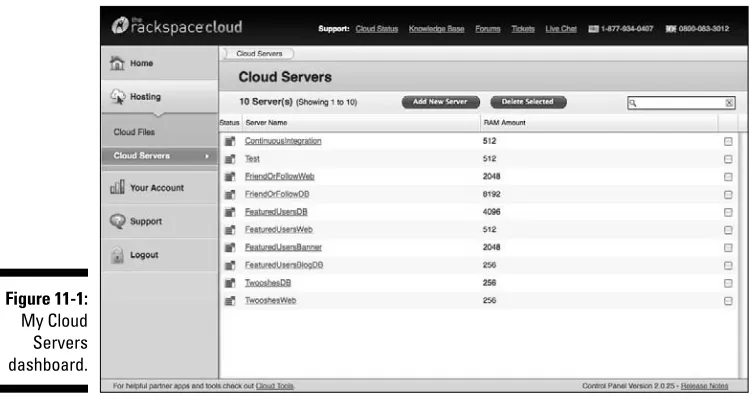
Task: Select the ContinuousIntegration server checkbox
Action: click(x=728, y=141)
